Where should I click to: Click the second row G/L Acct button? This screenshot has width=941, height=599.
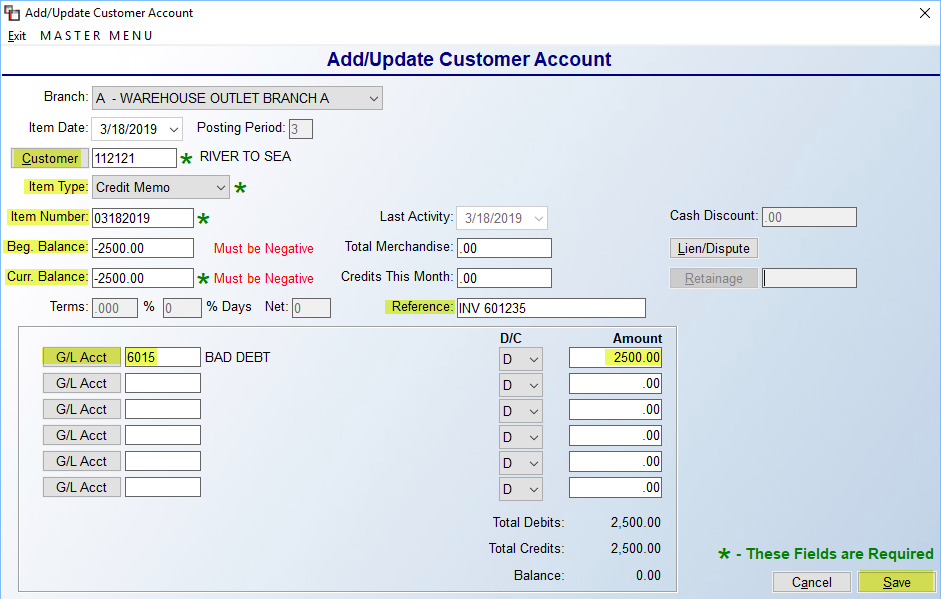[x=82, y=383]
